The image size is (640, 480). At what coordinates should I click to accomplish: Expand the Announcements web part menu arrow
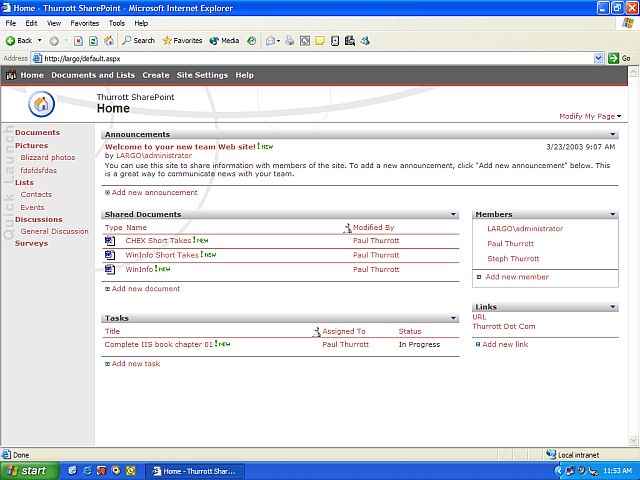pos(613,134)
